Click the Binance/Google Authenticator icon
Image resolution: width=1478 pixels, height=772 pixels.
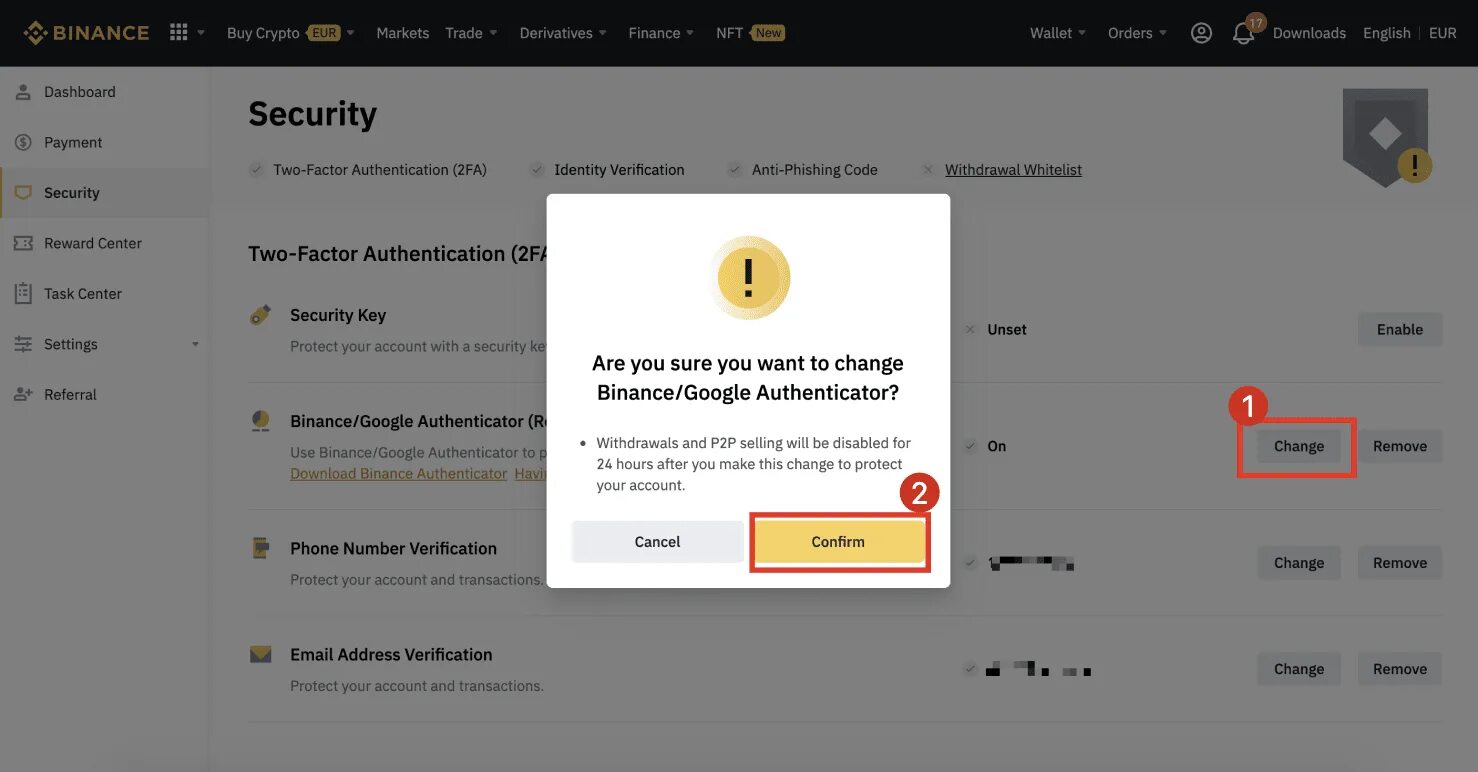[260, 421]
